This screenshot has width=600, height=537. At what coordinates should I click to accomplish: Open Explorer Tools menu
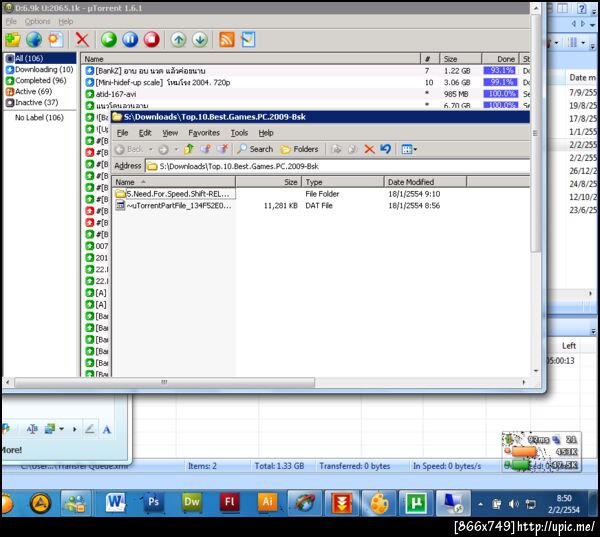coord(240,133)
